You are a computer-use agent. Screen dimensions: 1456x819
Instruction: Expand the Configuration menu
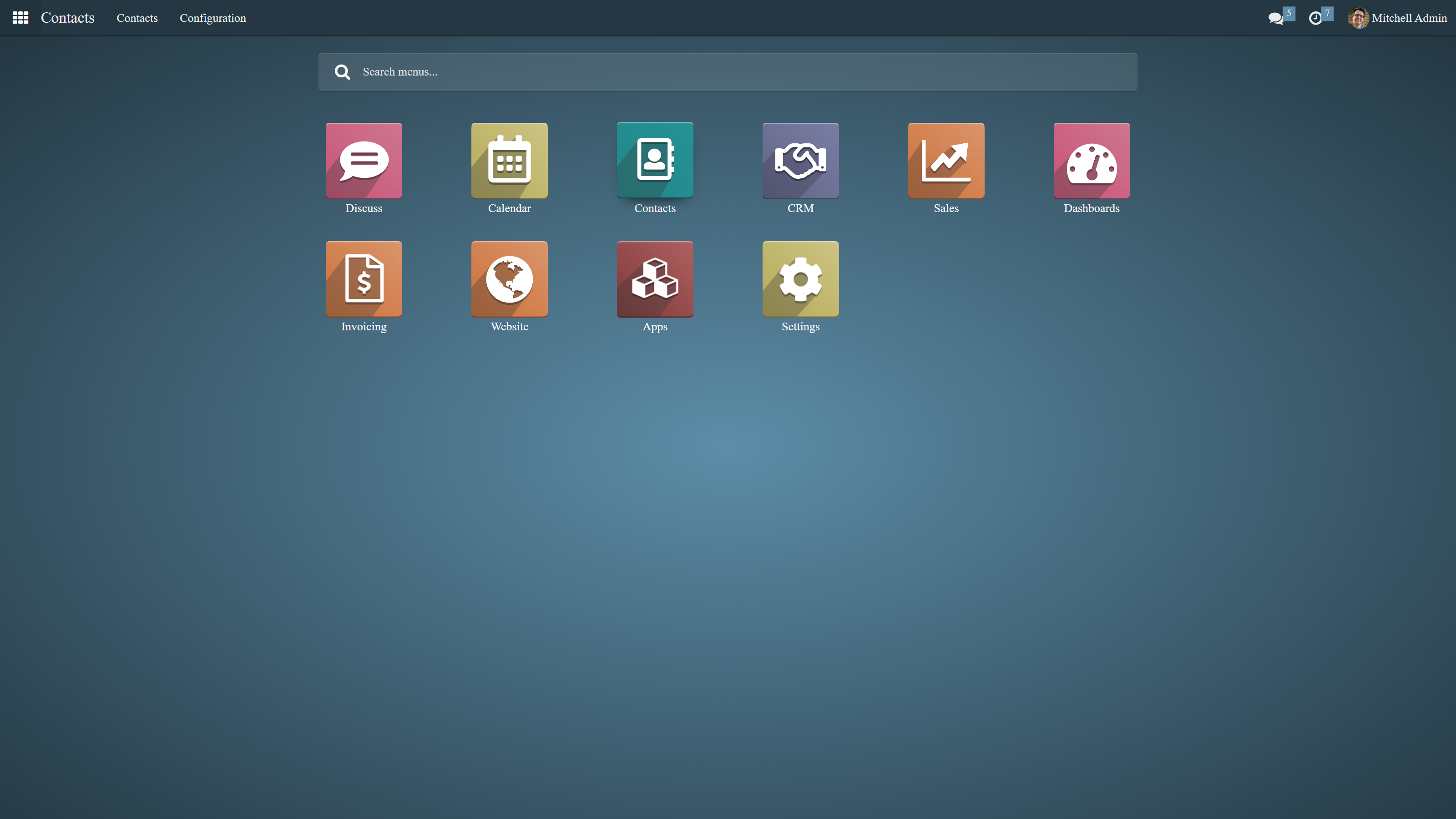[212, 18]
